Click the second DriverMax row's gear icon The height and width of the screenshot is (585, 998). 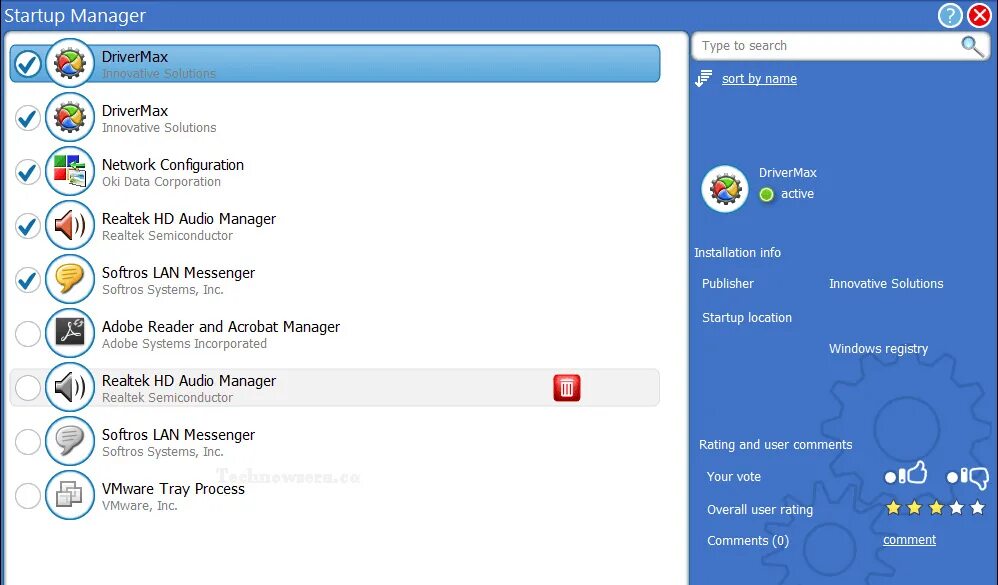tap(70, 117)
